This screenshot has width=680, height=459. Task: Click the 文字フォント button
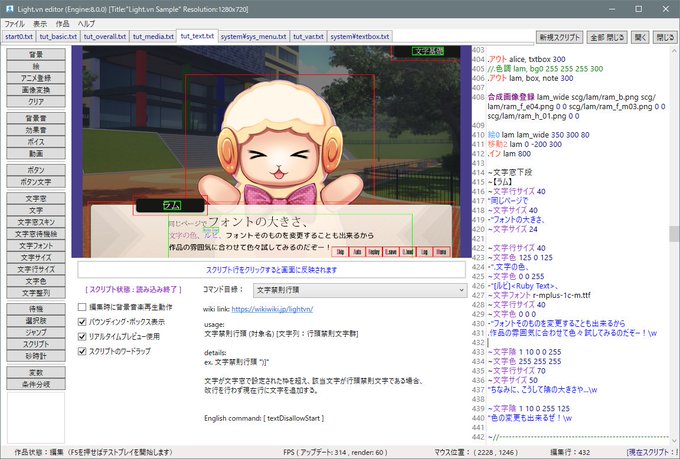36,245
